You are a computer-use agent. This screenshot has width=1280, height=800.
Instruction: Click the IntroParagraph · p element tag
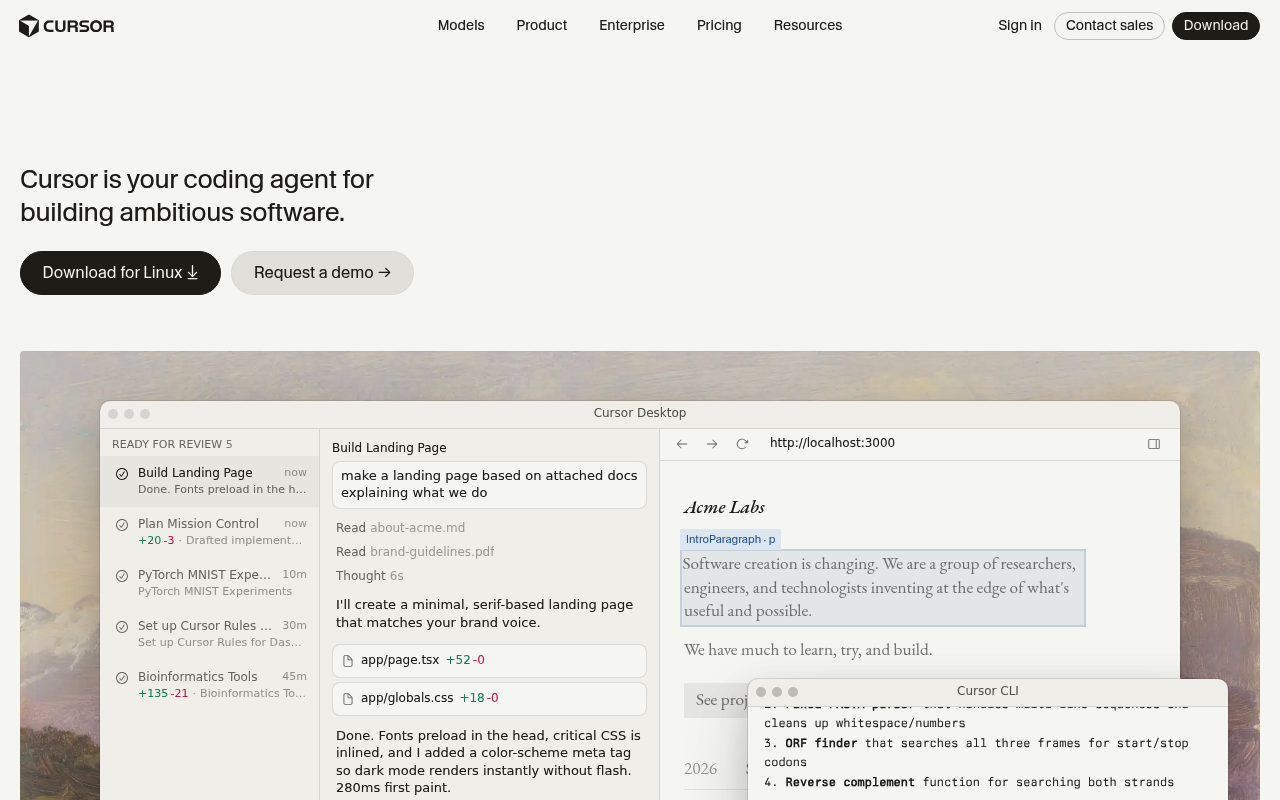click(x=730, y=539)
